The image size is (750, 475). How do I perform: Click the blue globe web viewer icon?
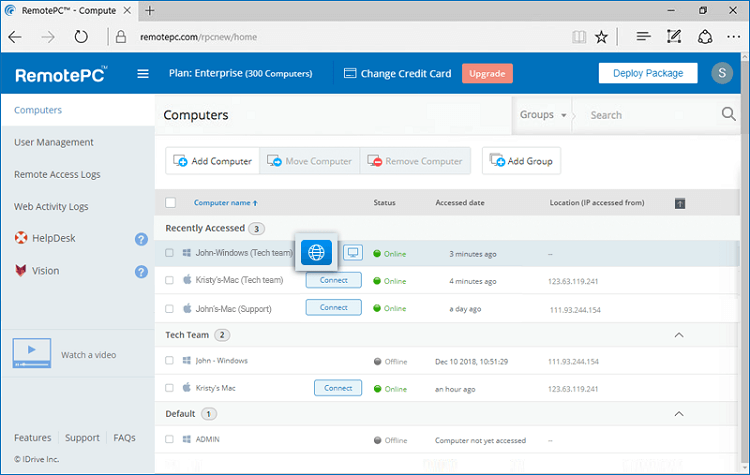pyautogui.click(x=316, y=252)
